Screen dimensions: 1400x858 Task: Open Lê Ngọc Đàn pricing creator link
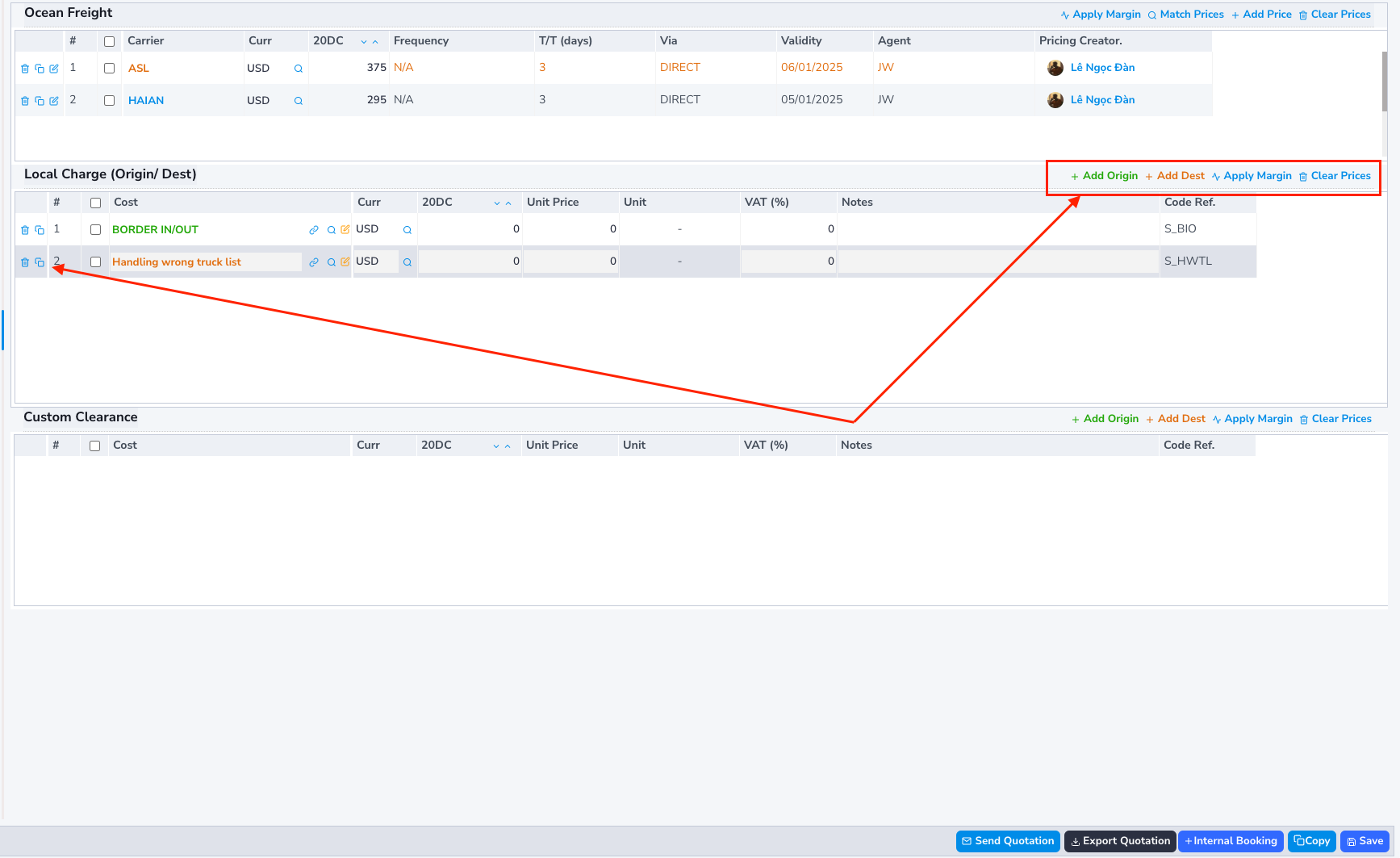(x=1102, y=68)
